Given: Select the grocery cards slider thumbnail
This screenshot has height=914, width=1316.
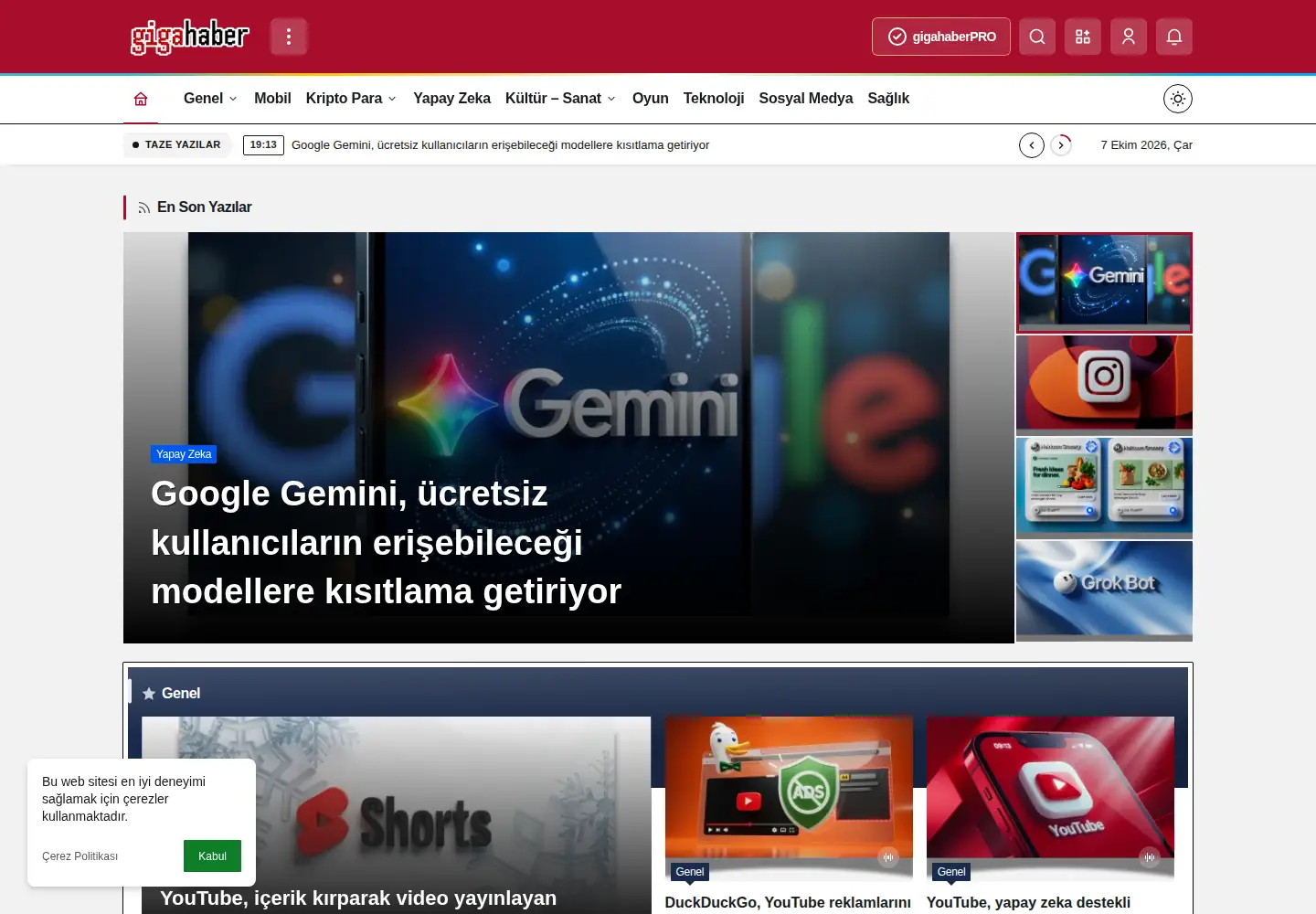Looking at the screenshot, I should tap(1104, 488).
